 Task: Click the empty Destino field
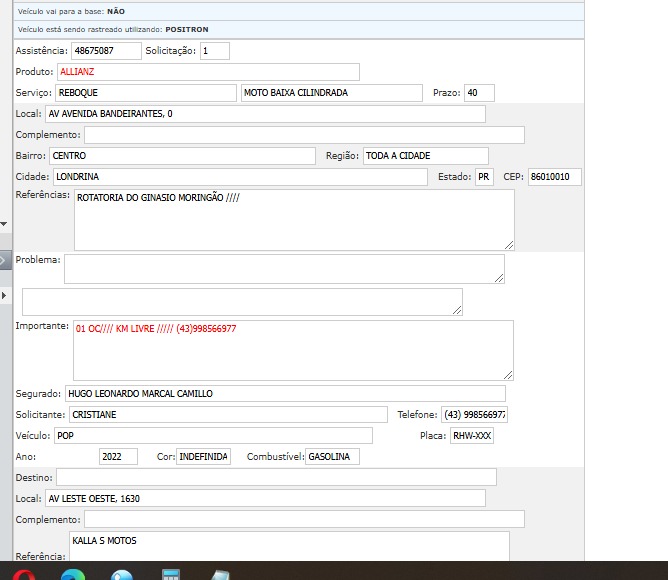click(276, 477)
